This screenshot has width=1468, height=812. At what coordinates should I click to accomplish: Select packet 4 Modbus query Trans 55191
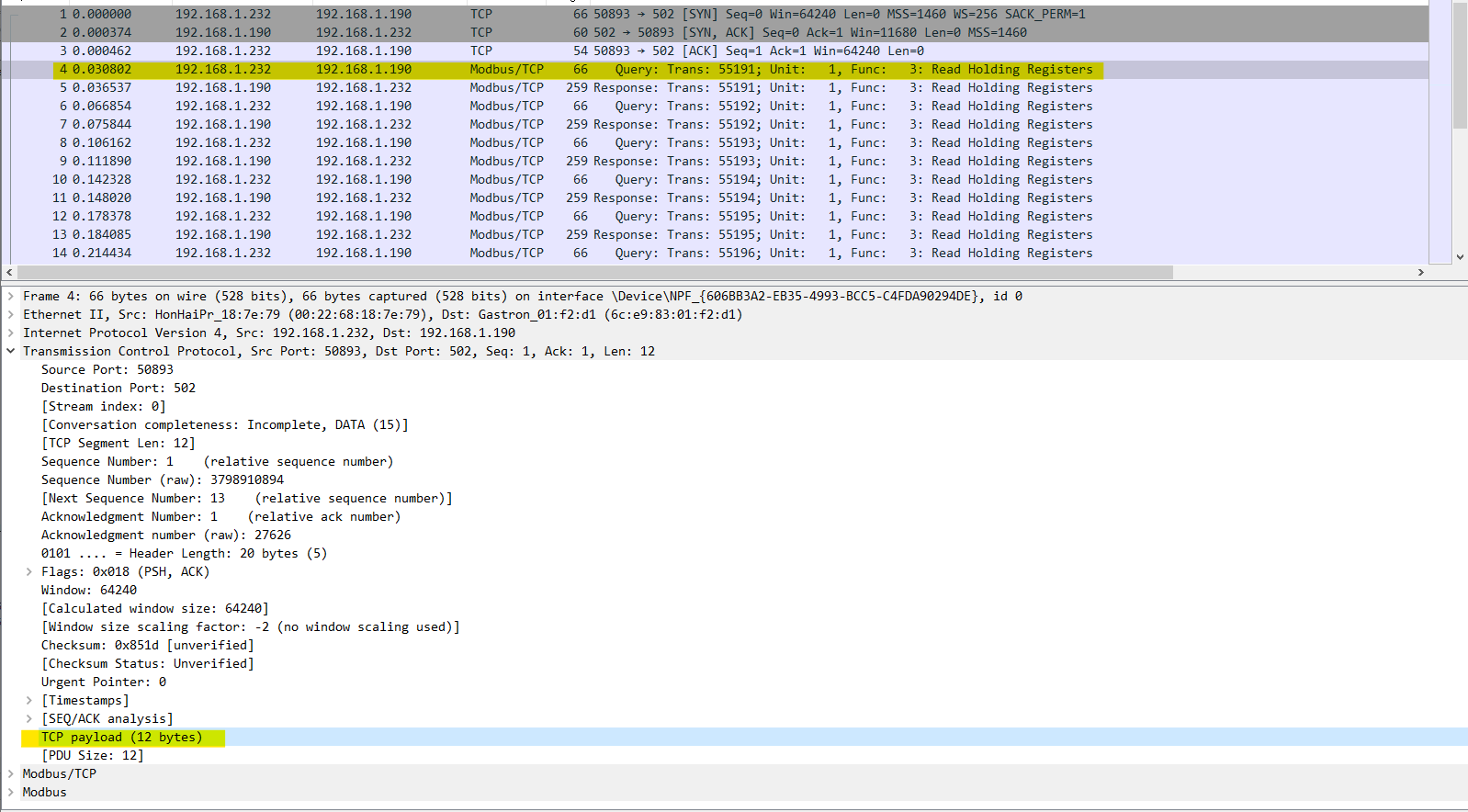715,69
